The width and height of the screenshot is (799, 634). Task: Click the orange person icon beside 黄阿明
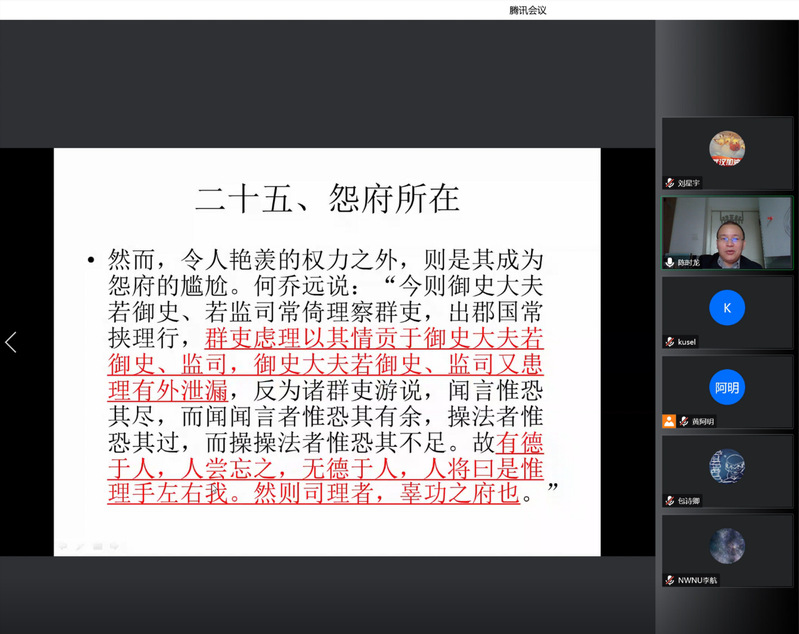(x=669, y=421)
